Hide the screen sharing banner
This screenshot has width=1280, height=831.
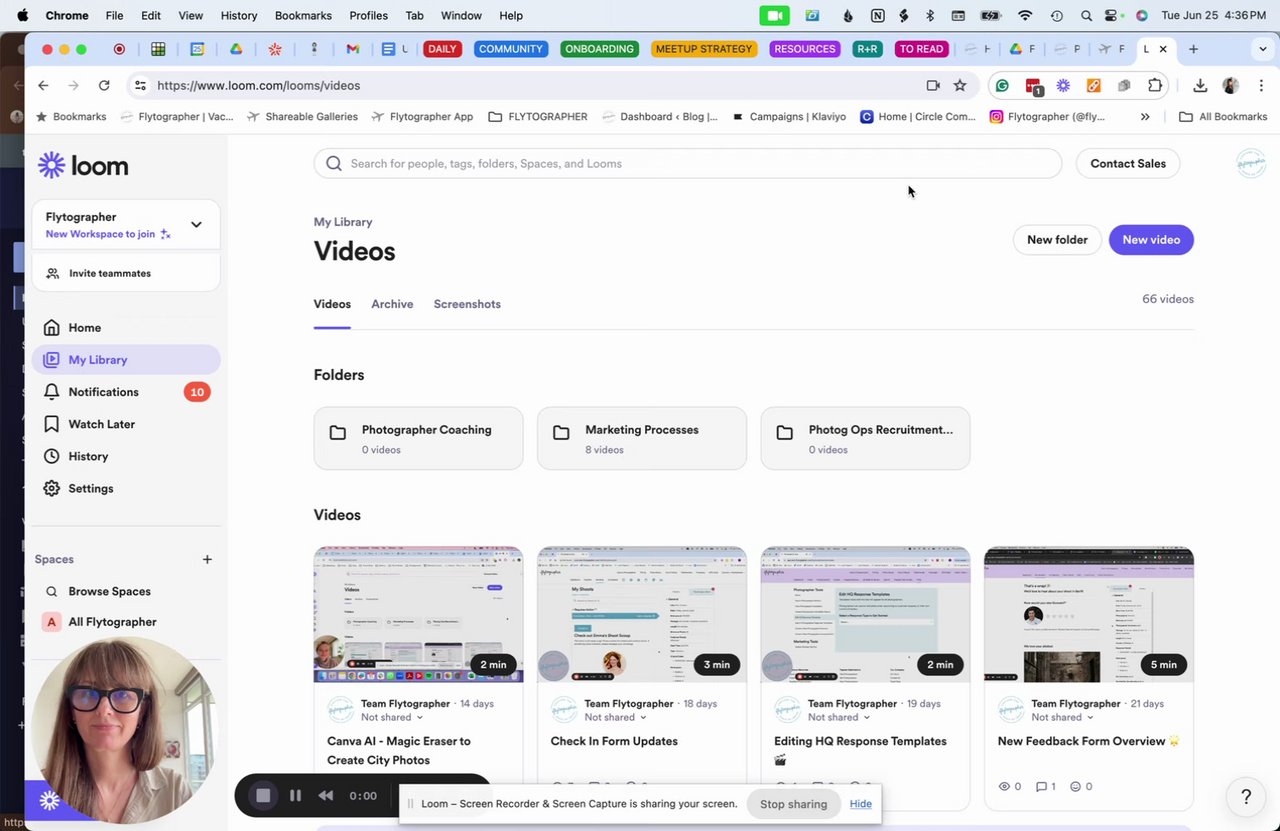861,804
